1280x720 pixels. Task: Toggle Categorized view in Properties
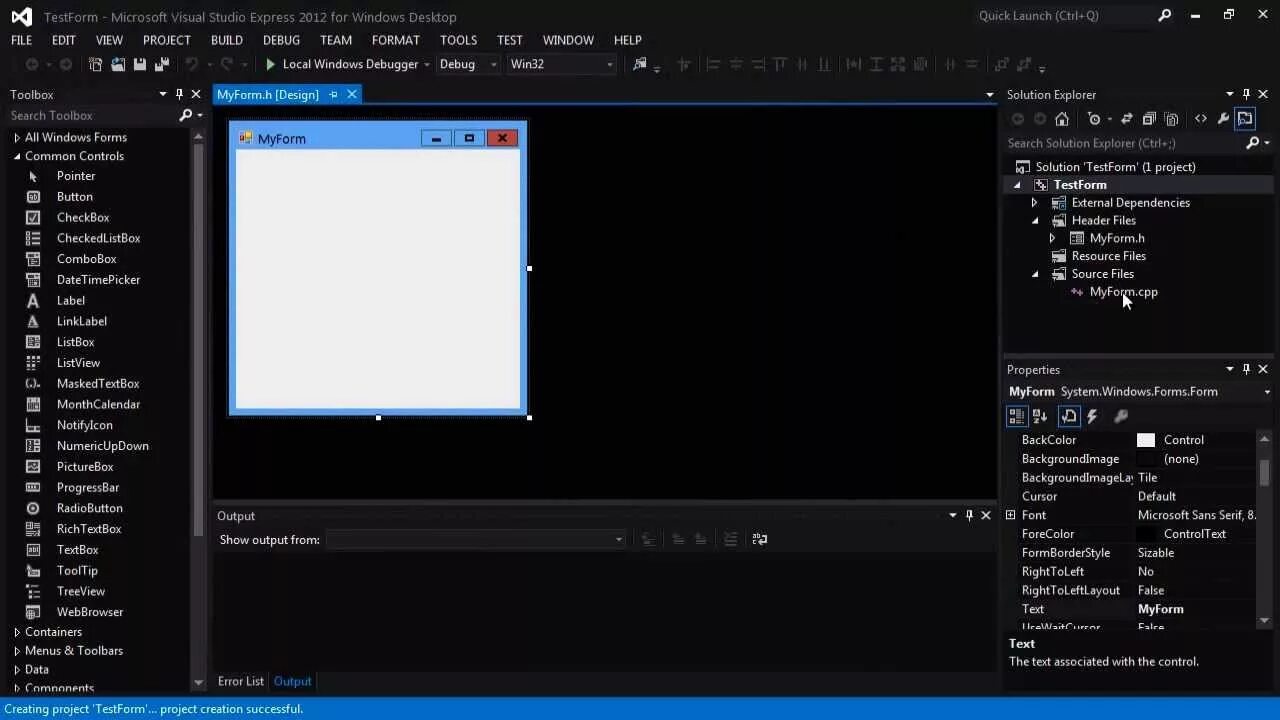pyautogui.click(x=1017, y=416)
